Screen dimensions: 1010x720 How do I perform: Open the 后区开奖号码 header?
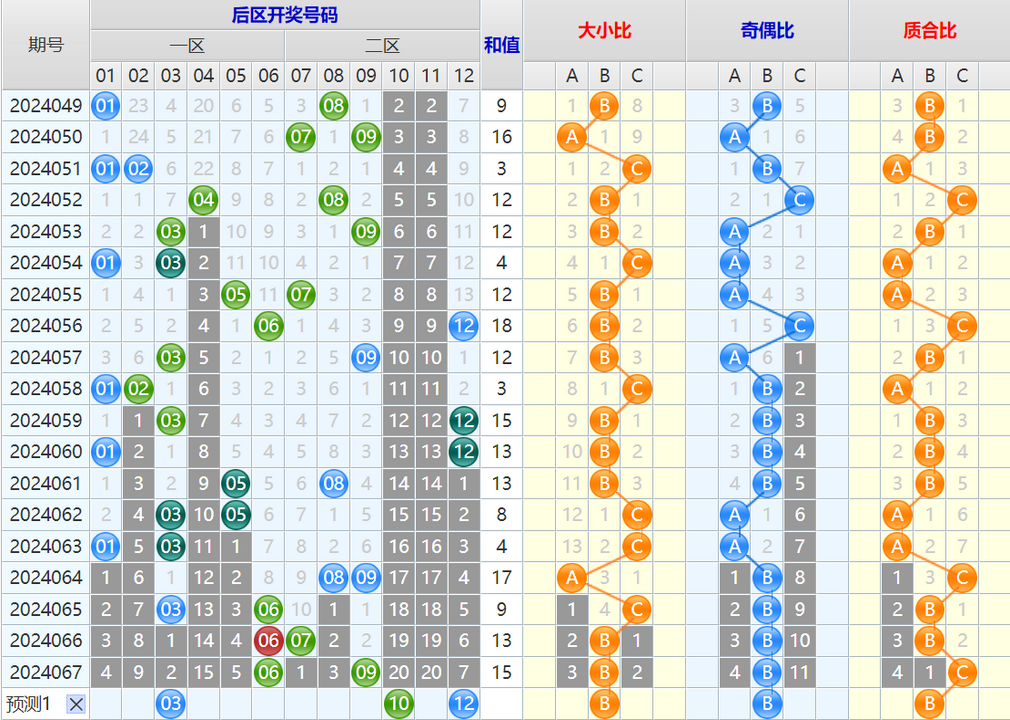(x=285, y=15)
